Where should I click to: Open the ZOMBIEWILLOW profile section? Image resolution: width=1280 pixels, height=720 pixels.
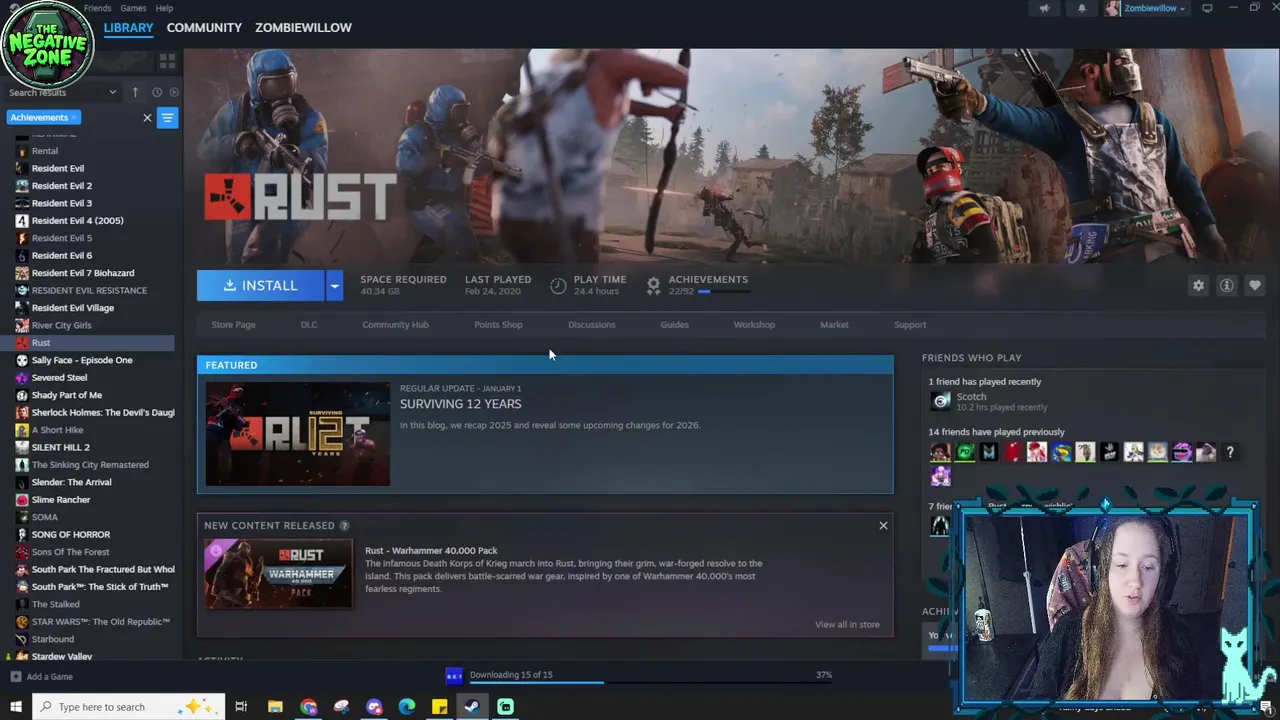tap(303, 28)
